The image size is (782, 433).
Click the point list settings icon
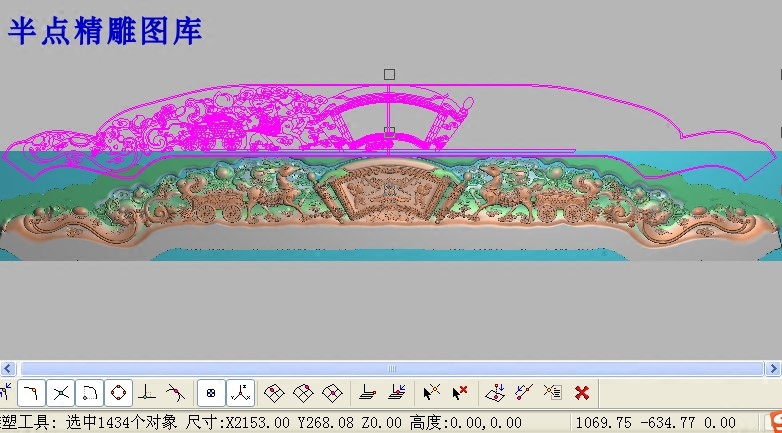pos(553,392)
